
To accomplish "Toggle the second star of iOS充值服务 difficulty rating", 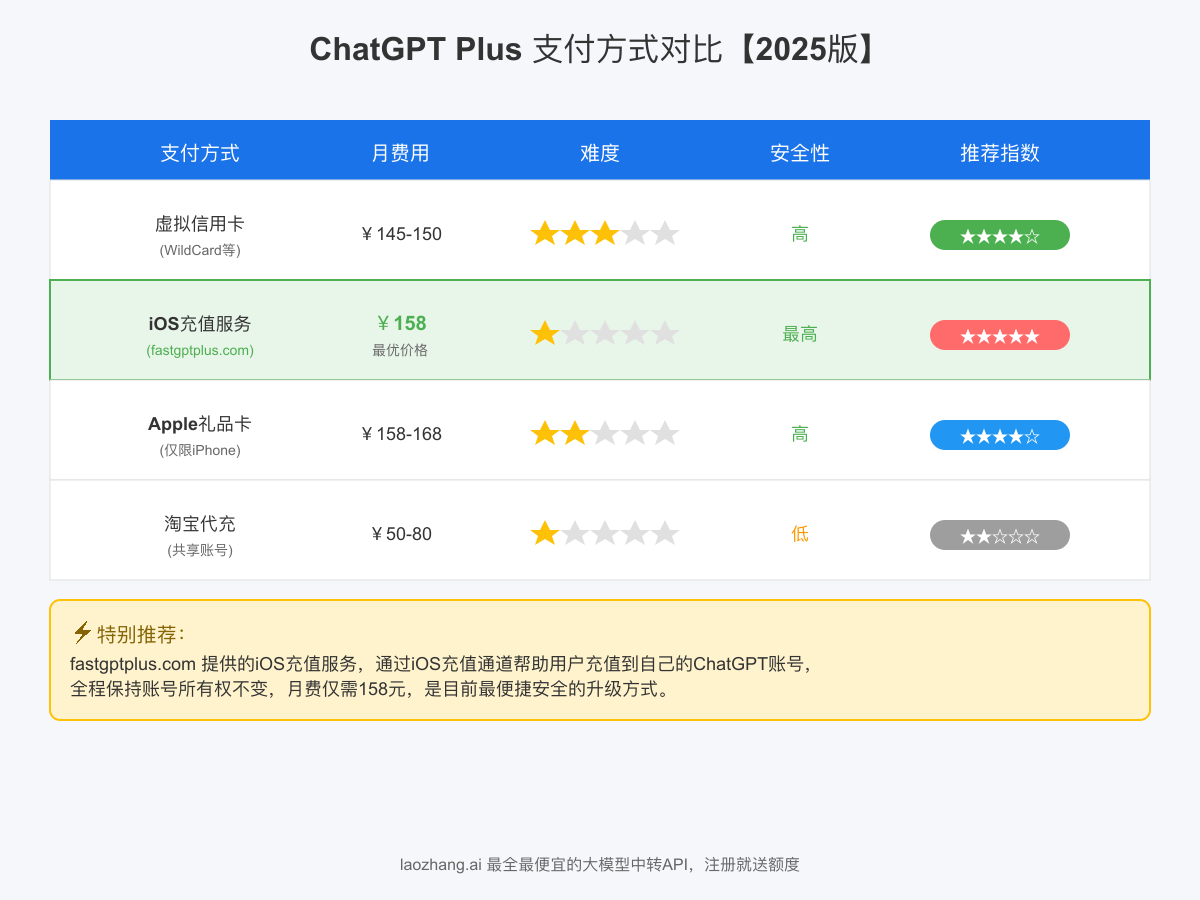I will click(x=575, y=333).
